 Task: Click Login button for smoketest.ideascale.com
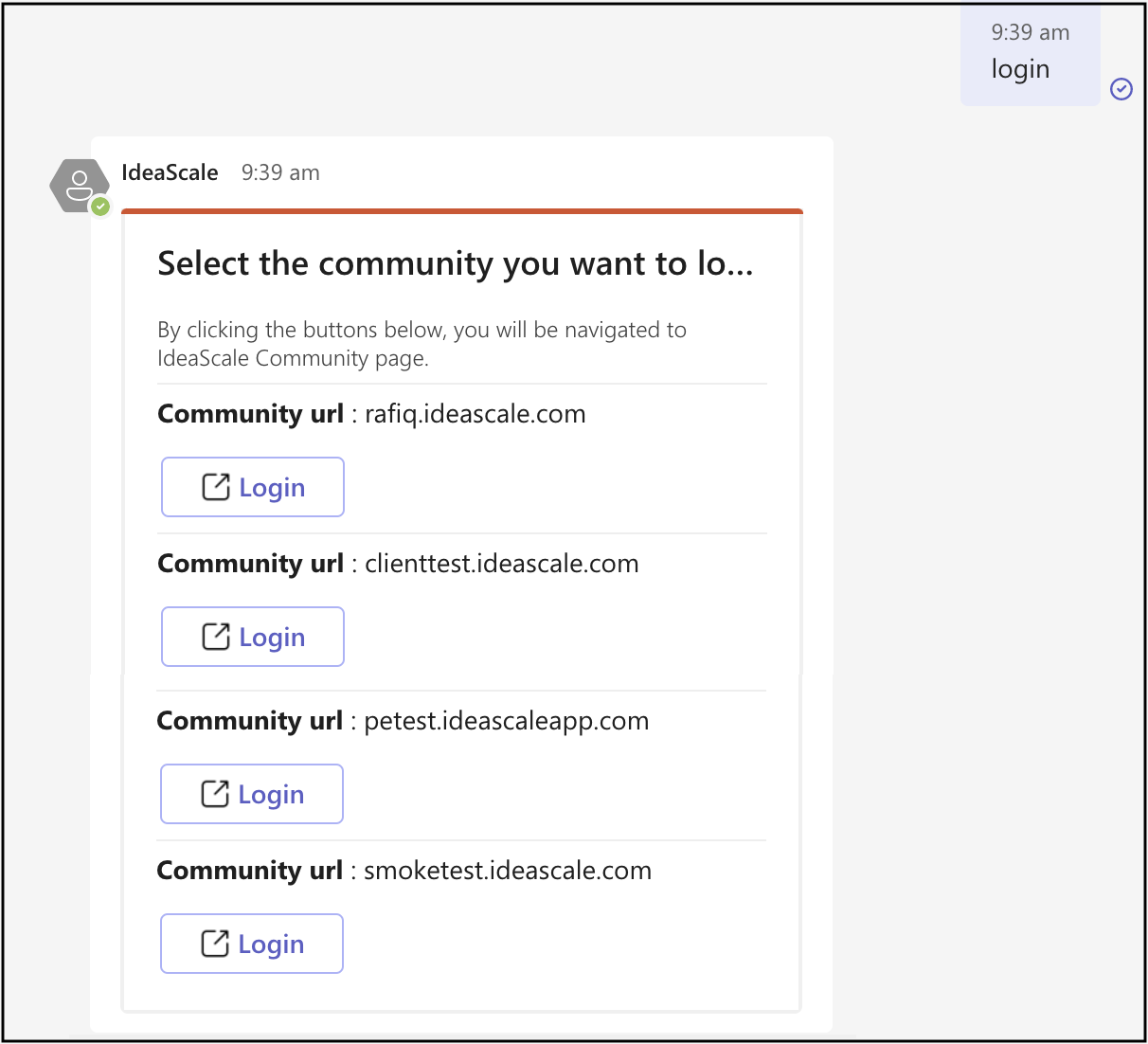pyautogui.click(x=252, y=944)
